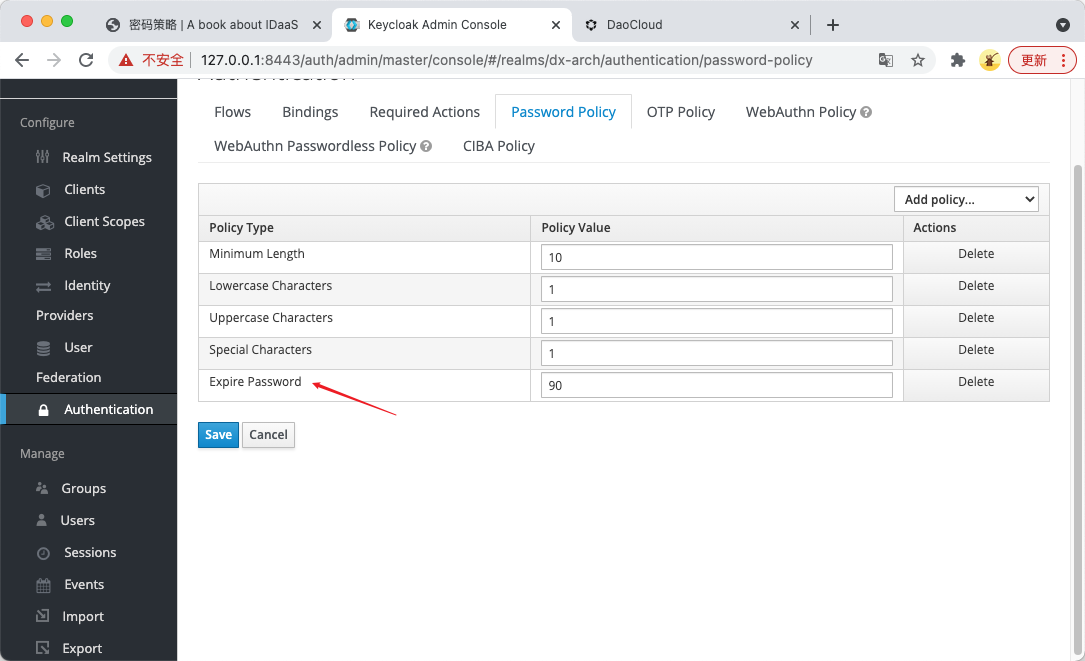Image resolution: width=1085 pixels, height=661 pixels.
Task: Click the browser address bar URL
Action: coord(506,60)
